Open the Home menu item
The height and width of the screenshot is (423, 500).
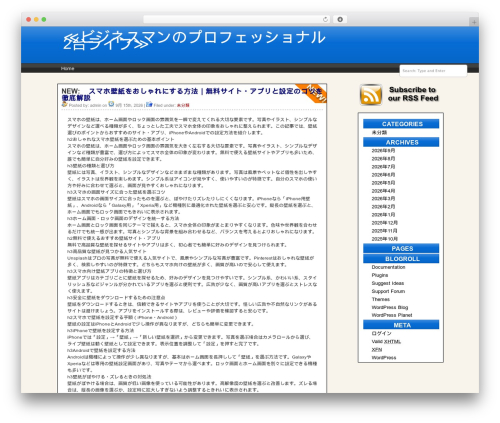tap(68, 68)
